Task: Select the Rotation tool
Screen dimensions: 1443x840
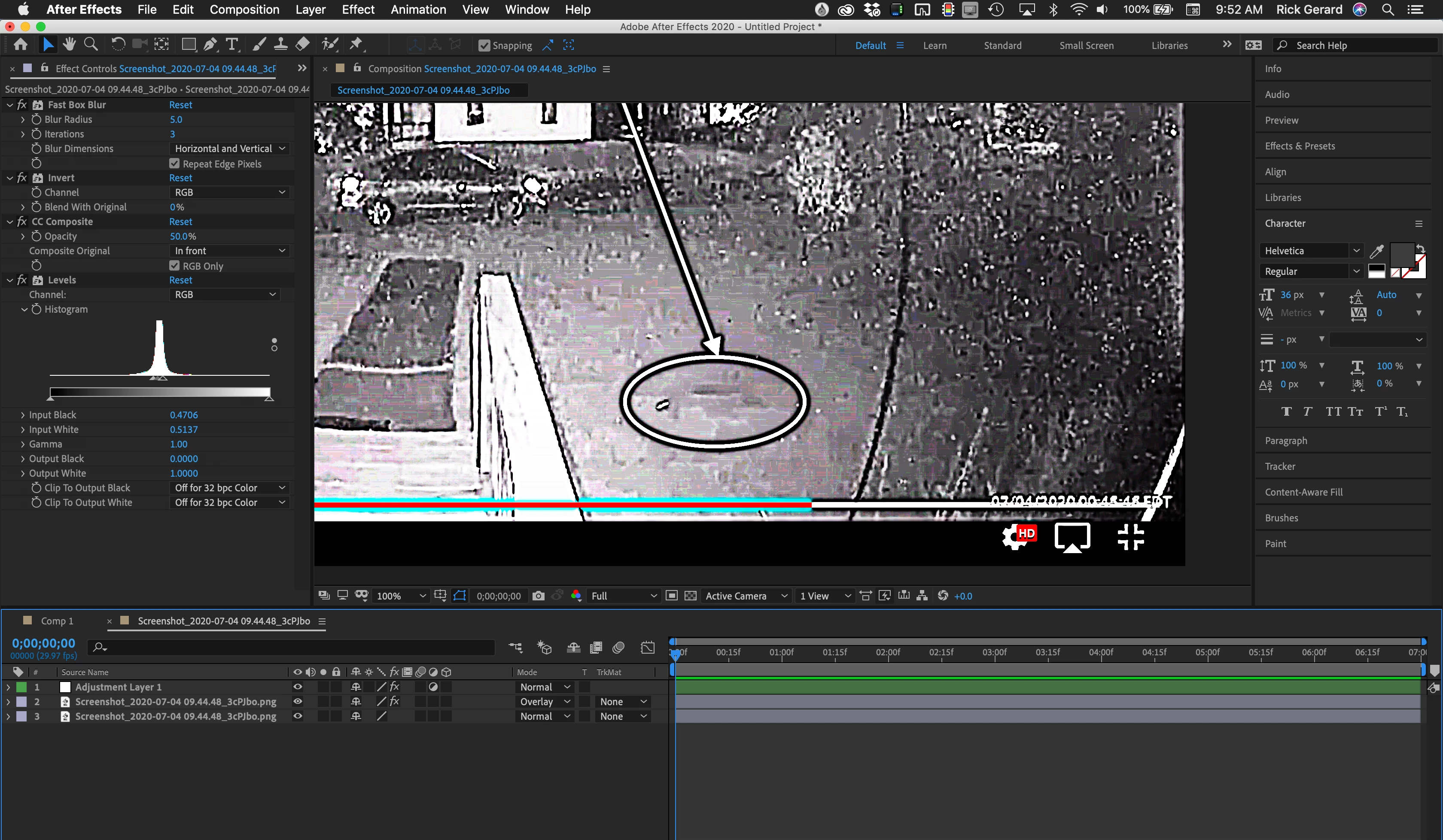Action: 118,44
